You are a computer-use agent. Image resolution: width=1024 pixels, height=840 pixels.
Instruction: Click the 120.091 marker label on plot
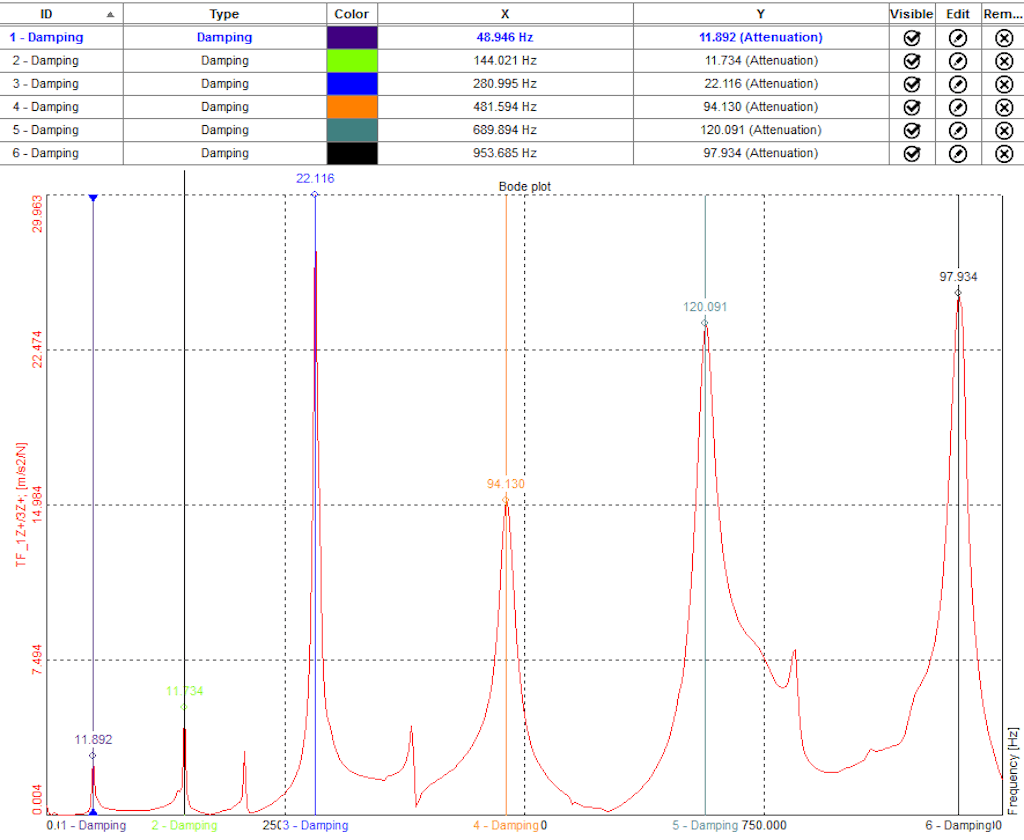pos(705,307)
